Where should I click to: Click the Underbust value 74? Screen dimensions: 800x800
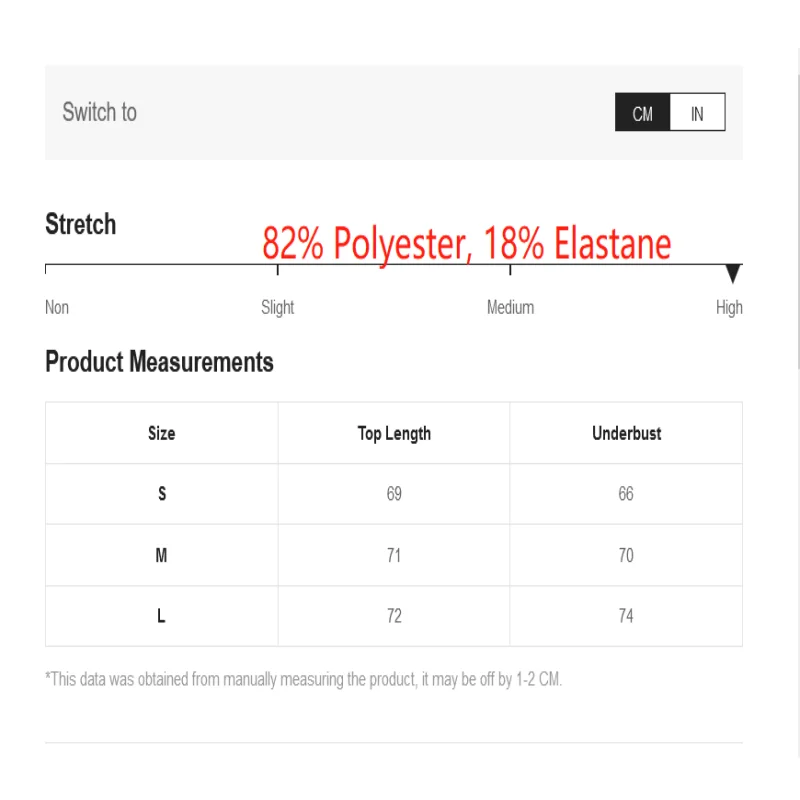pyautogui.click(x=626, y=616)
